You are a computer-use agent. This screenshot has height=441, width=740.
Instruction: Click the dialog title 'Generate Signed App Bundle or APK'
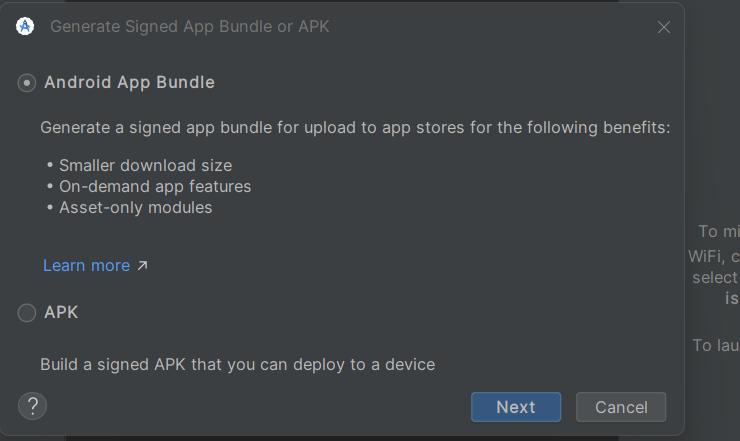pos(189,27)
